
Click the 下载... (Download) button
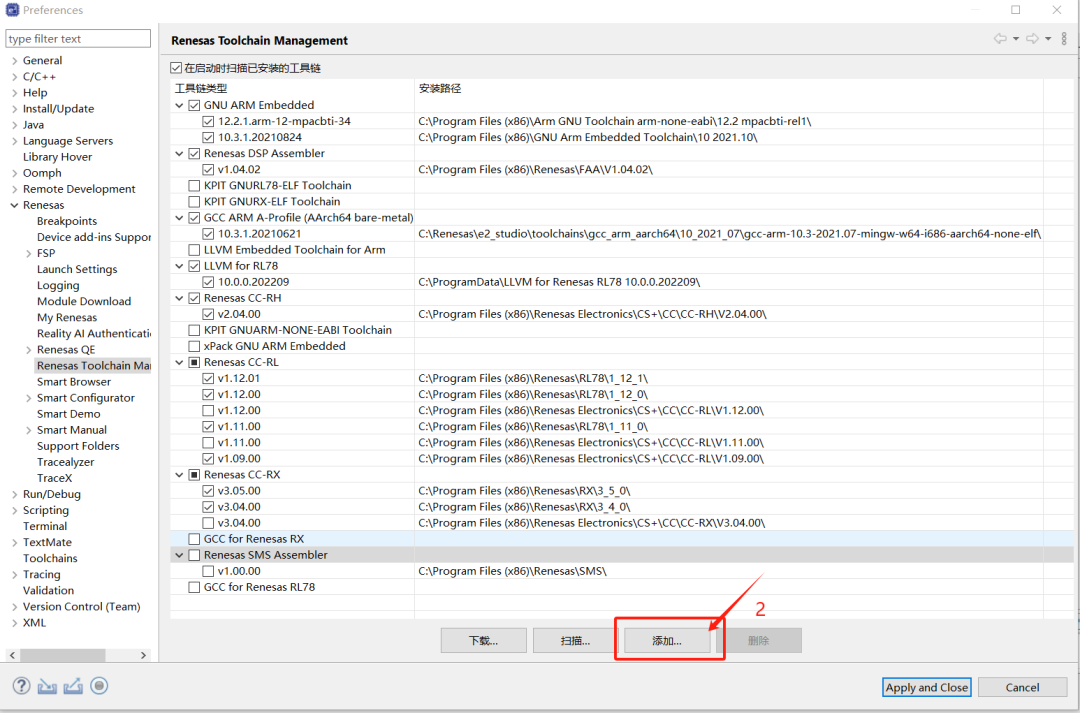click(484, 641)
